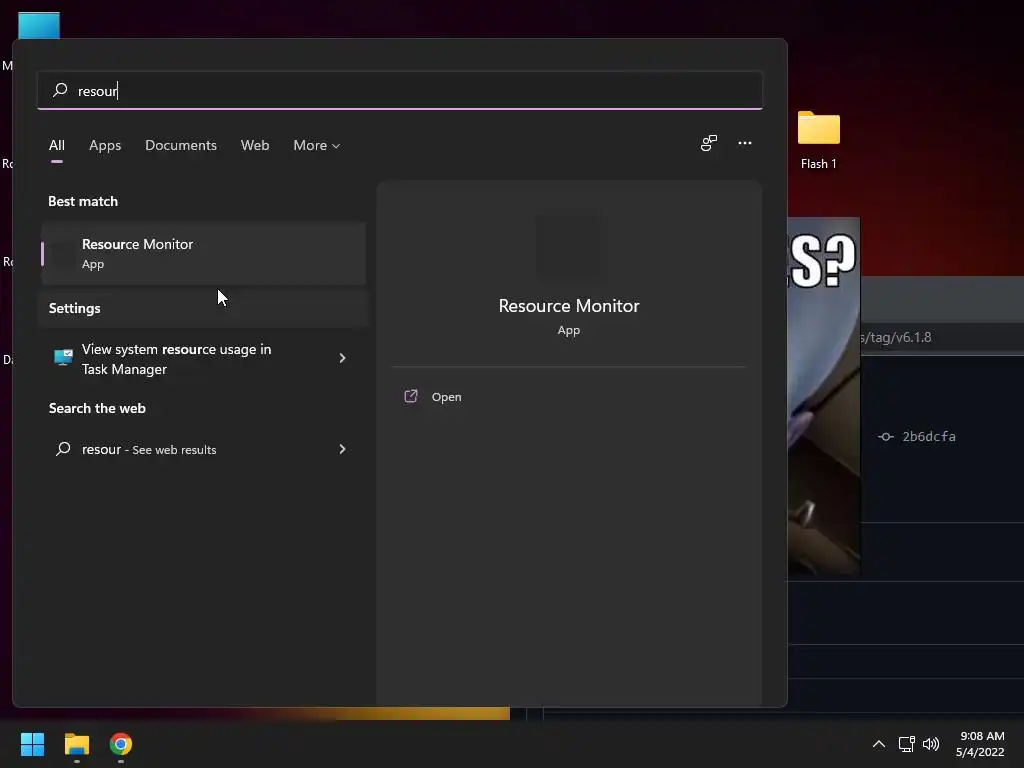This screenshot has width=1024, height=768.
Task: Open the clock showing 9:08 AM 5/4/2022
Action: coord(980,744)
